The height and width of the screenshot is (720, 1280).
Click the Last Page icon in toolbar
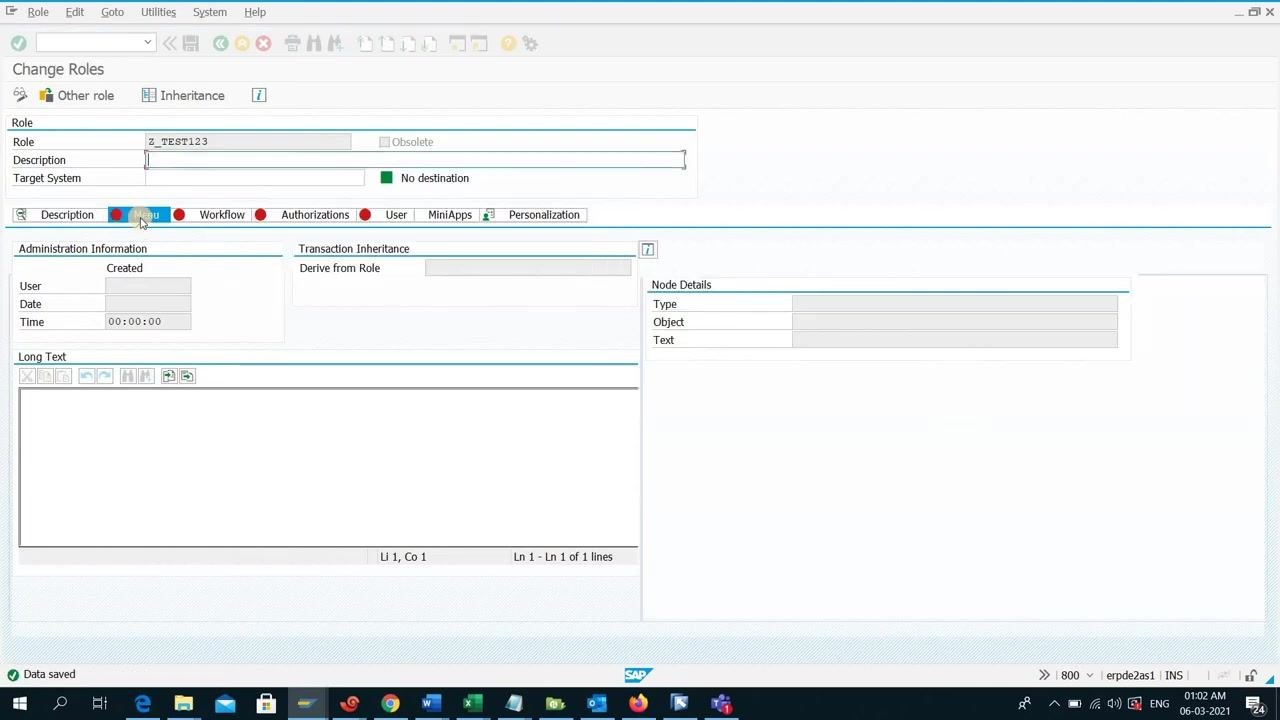(x=429, y=43)
